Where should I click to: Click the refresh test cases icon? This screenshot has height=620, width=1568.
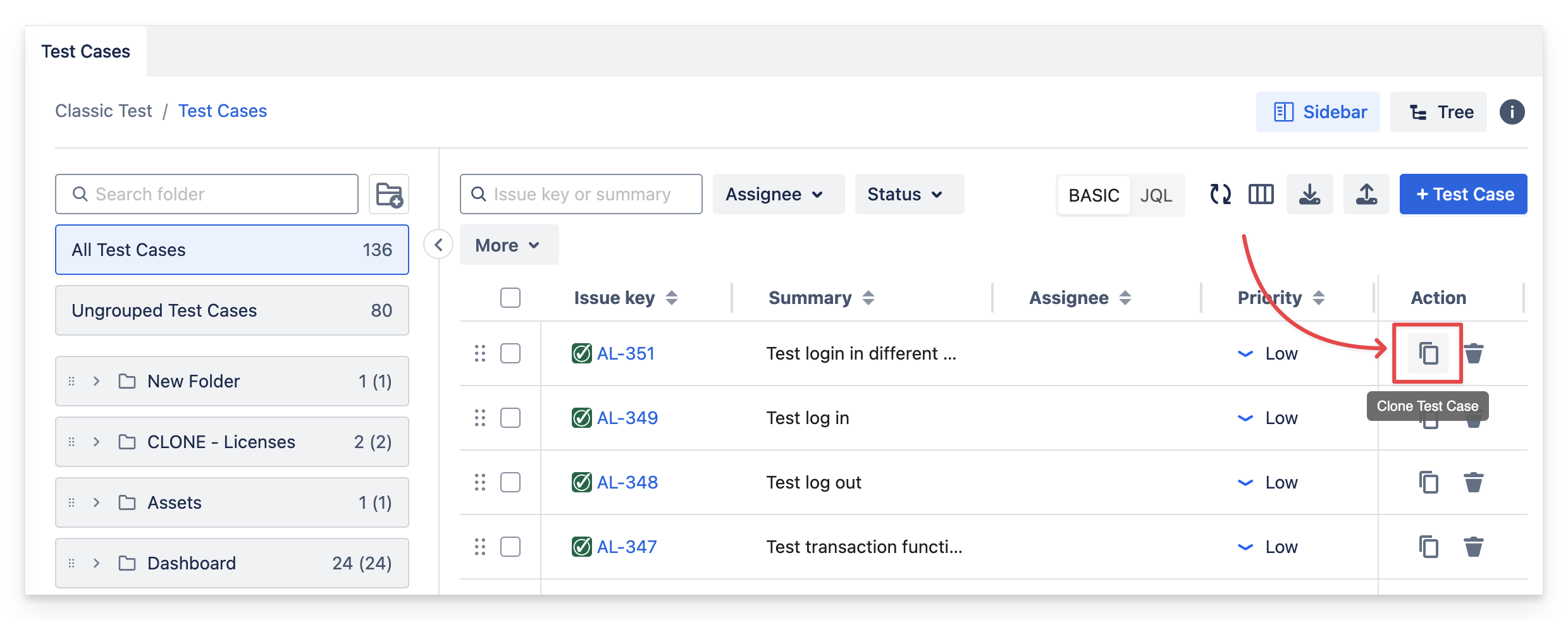click(x=1220, y=195)
